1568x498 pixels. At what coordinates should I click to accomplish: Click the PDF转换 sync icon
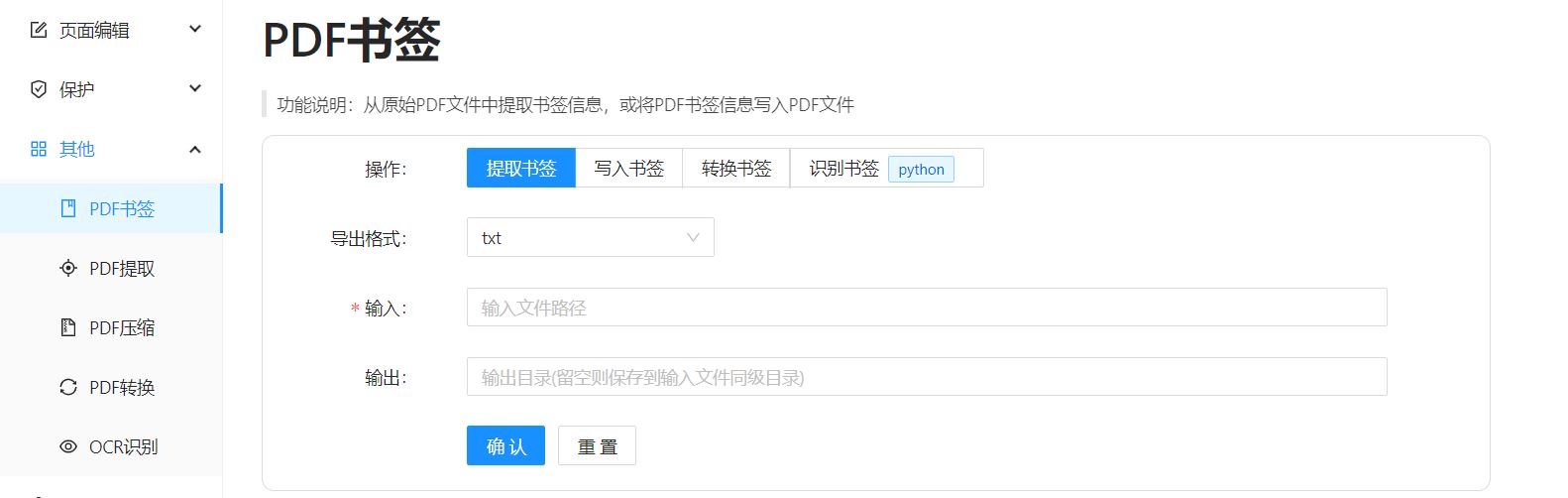pos(68,387)
